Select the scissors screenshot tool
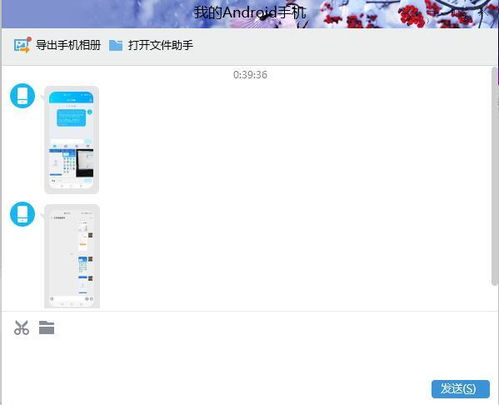 [x=22, y=327]
